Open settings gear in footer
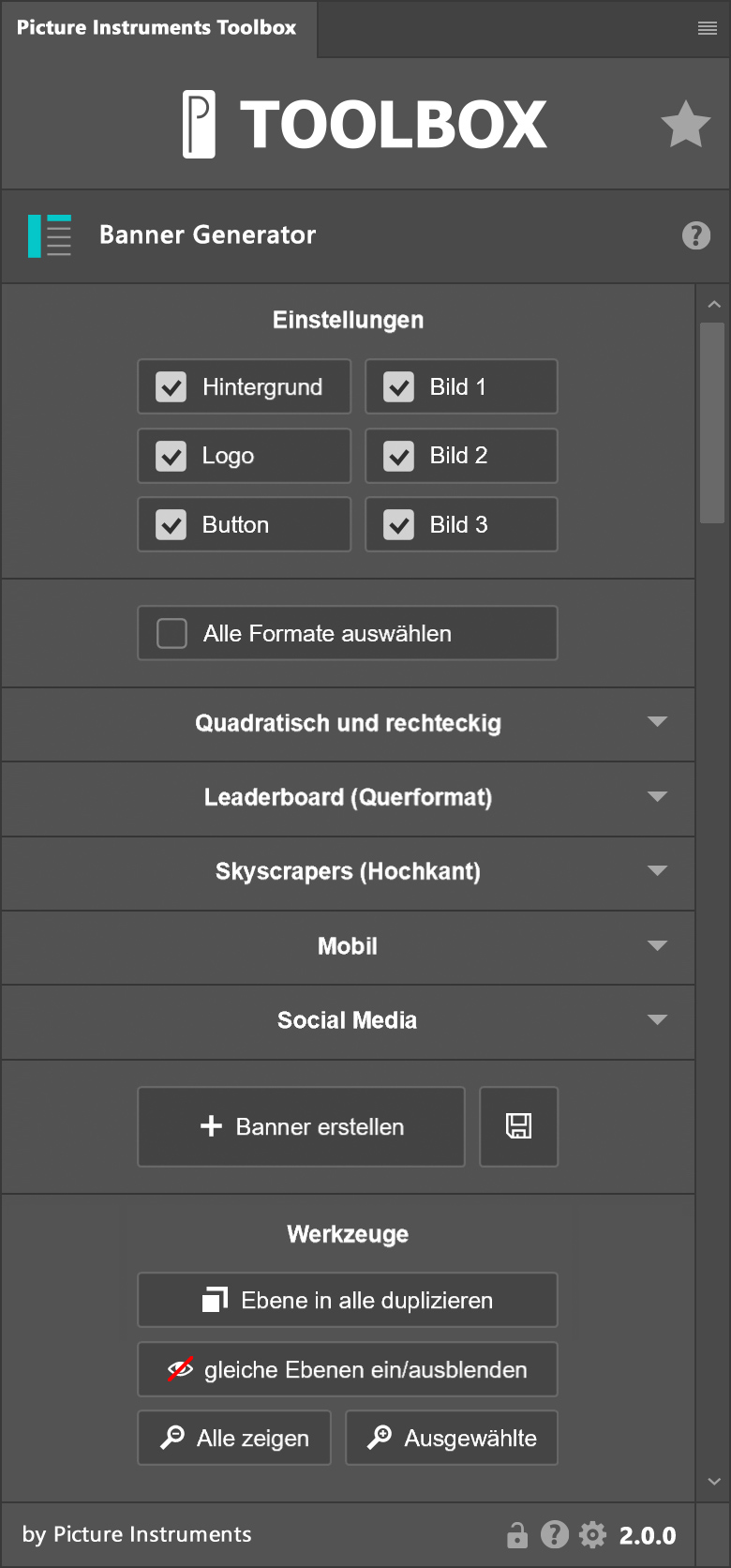731x1568 pixels. coord(592,1535)
